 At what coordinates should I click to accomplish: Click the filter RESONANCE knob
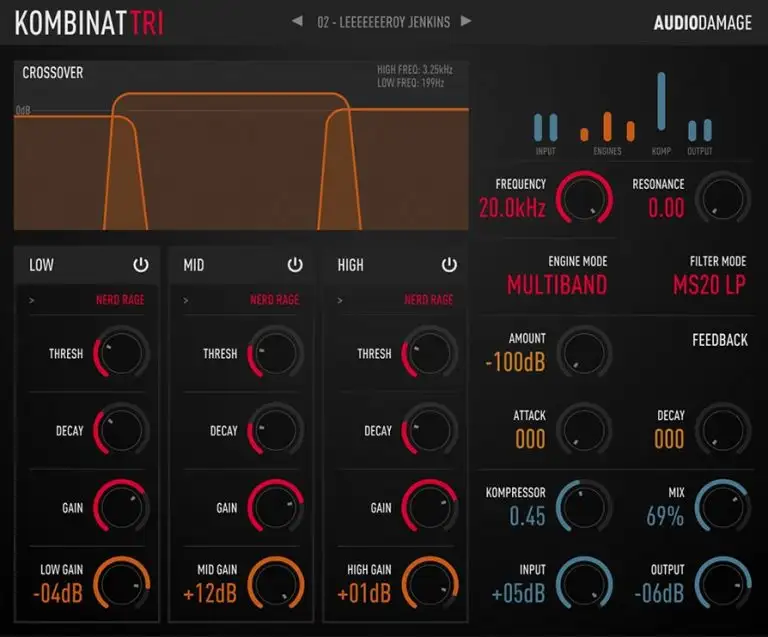click(x=723, y=198)
